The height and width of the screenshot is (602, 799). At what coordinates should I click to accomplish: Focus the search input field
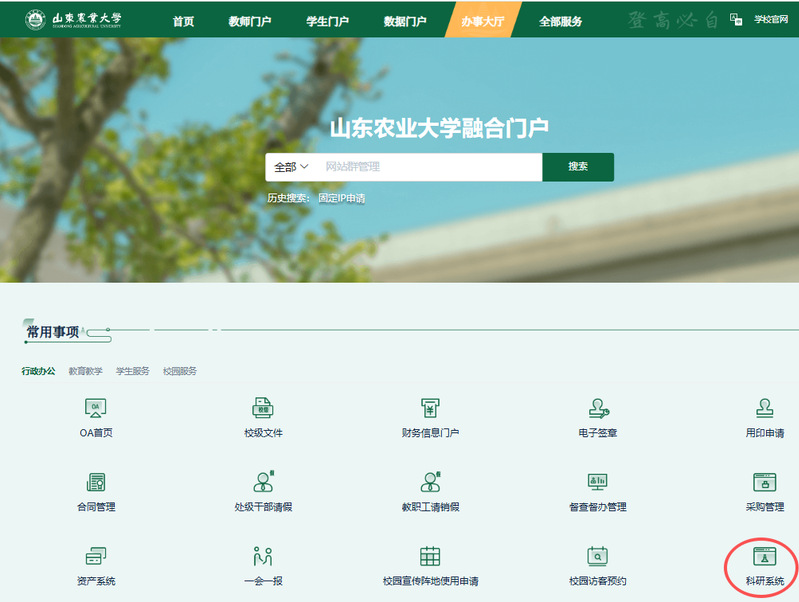point(428,167)
